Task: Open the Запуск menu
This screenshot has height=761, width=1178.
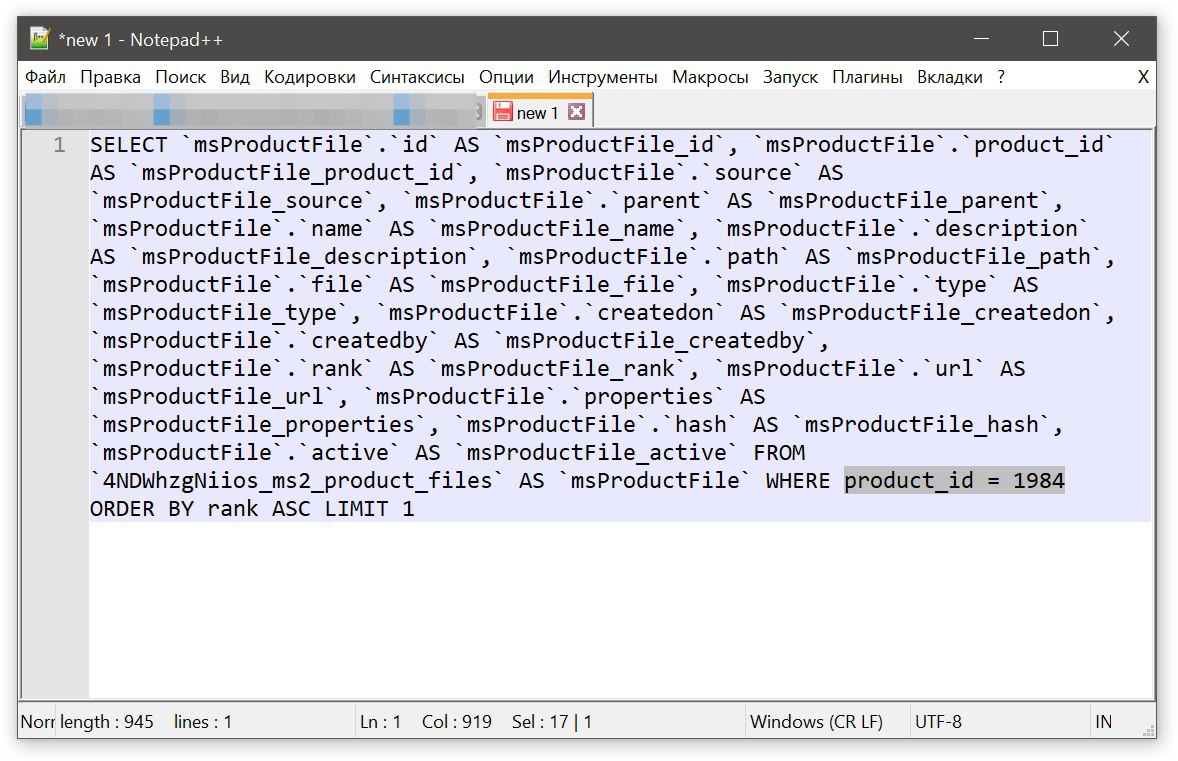Action: coord(790,77)
